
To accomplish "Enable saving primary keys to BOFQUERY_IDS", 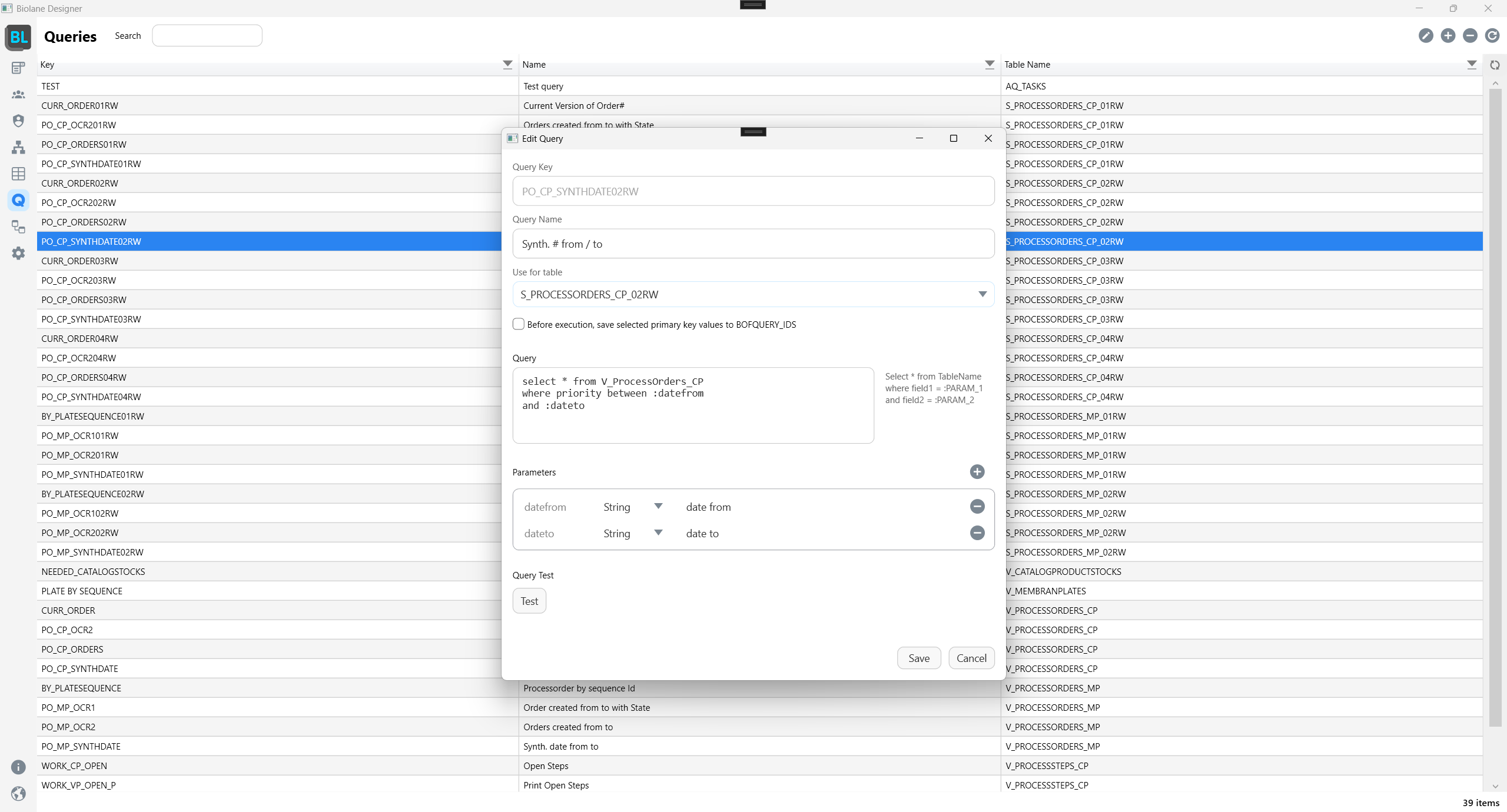I will pyautogui.click(x=519, y=324).
